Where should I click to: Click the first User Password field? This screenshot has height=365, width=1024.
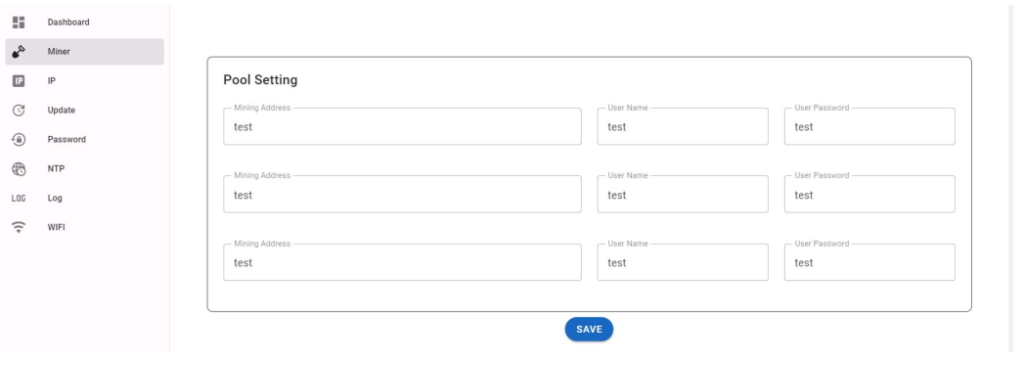coord(869,127)
